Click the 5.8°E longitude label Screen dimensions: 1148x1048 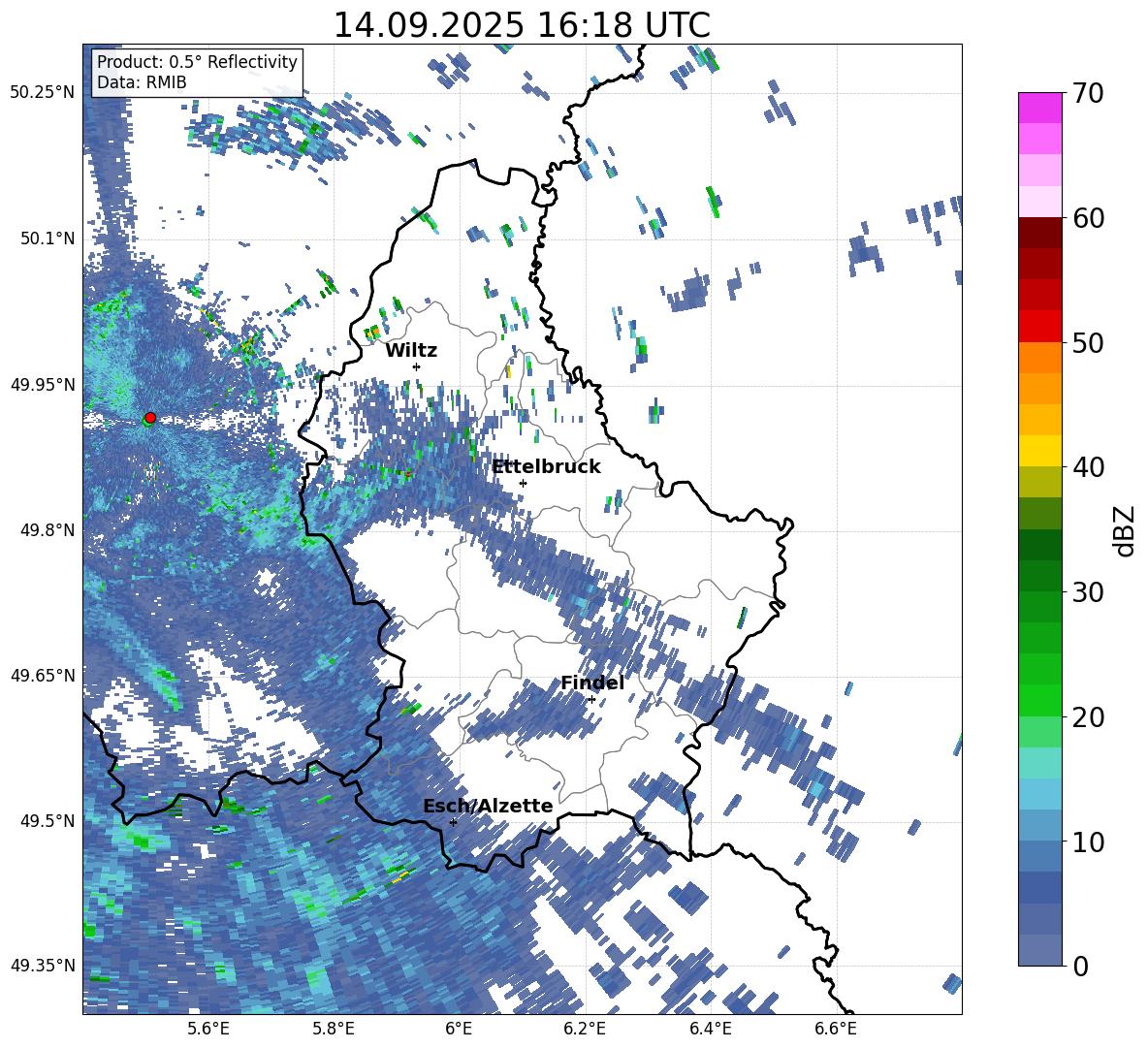pyautogui.click(x=334, y=1029)
